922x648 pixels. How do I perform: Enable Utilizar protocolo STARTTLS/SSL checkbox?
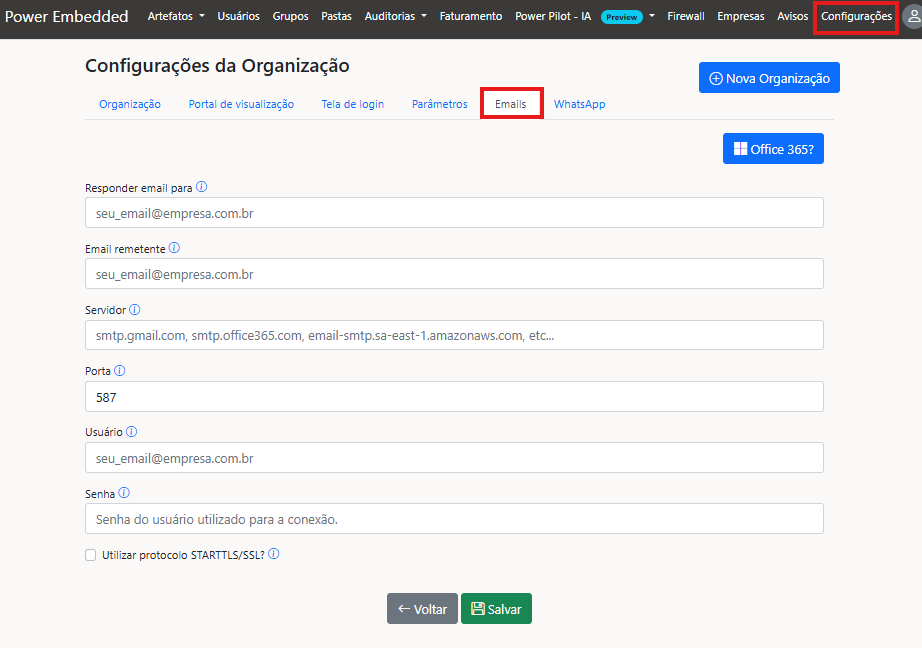[x=91, y=555]
